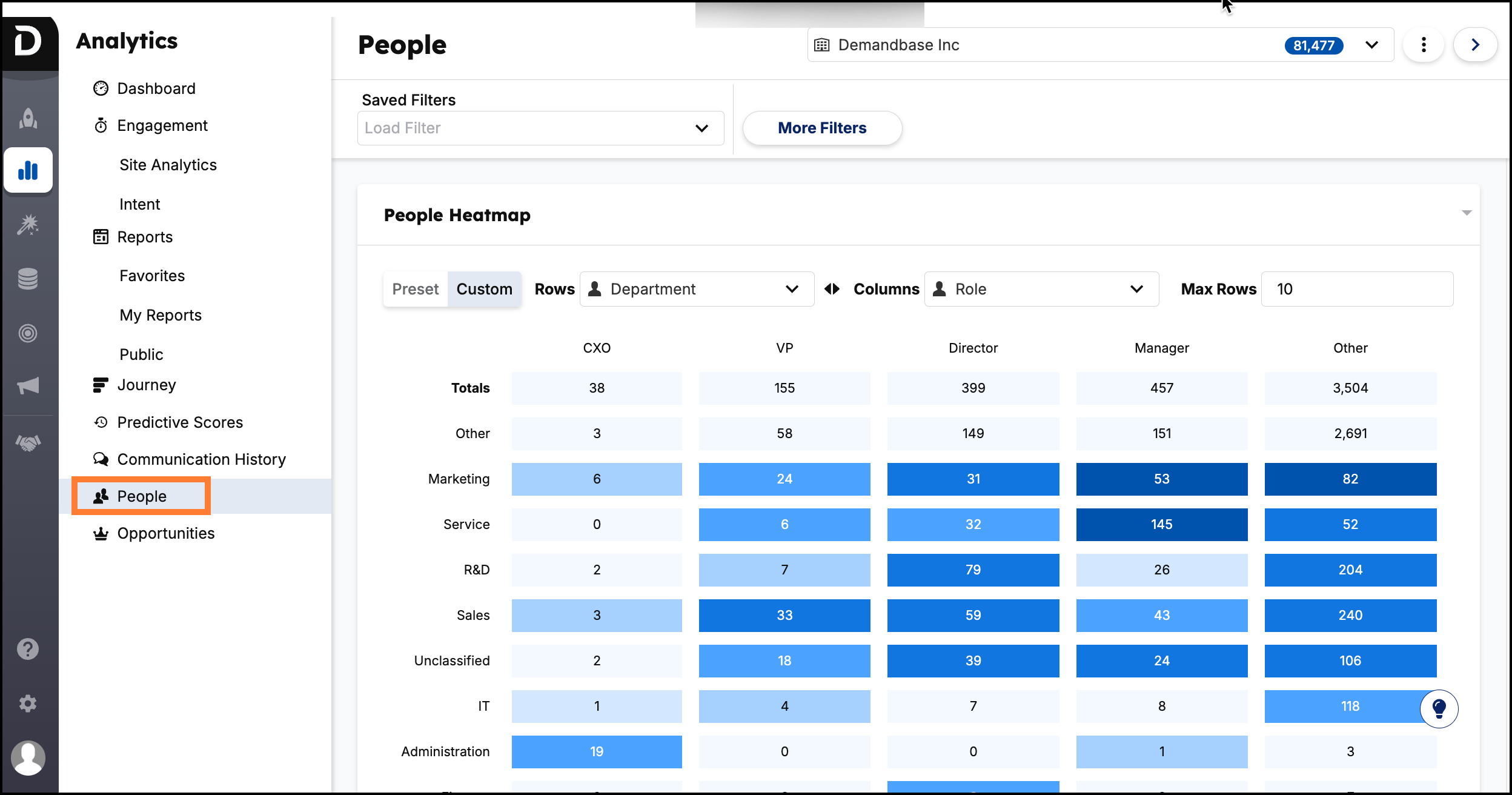Viewport: 1512px width, 795px height.
Task: Click Marketing Manager cell showing 53
Action: 1161,479
